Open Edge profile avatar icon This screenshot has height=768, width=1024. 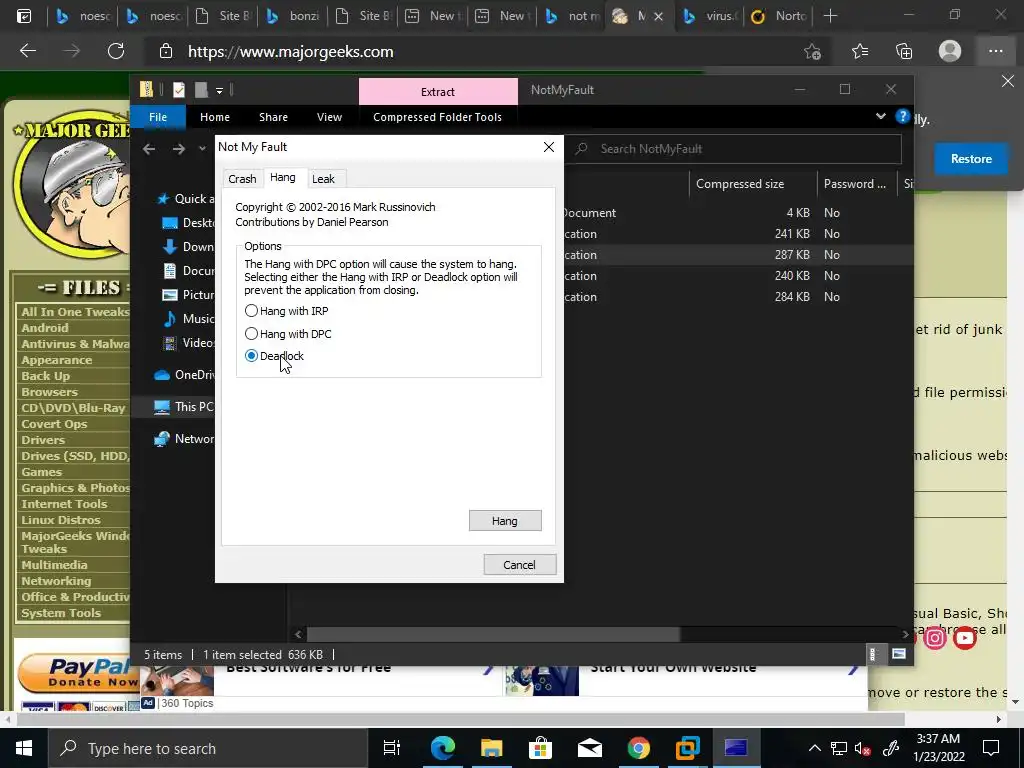click(950, 51)
